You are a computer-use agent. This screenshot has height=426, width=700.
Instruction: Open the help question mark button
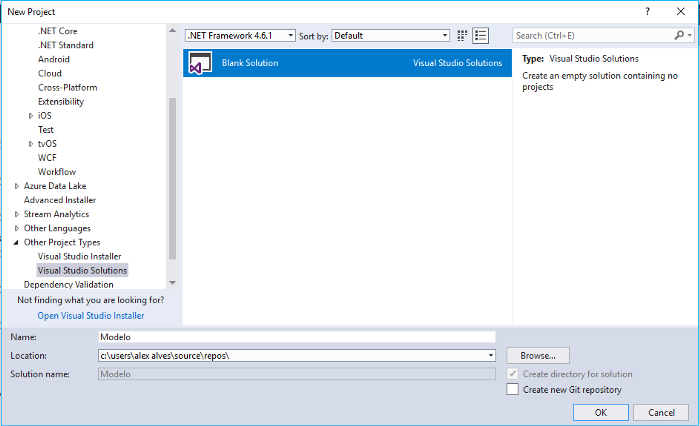click(x=647, y=12)
